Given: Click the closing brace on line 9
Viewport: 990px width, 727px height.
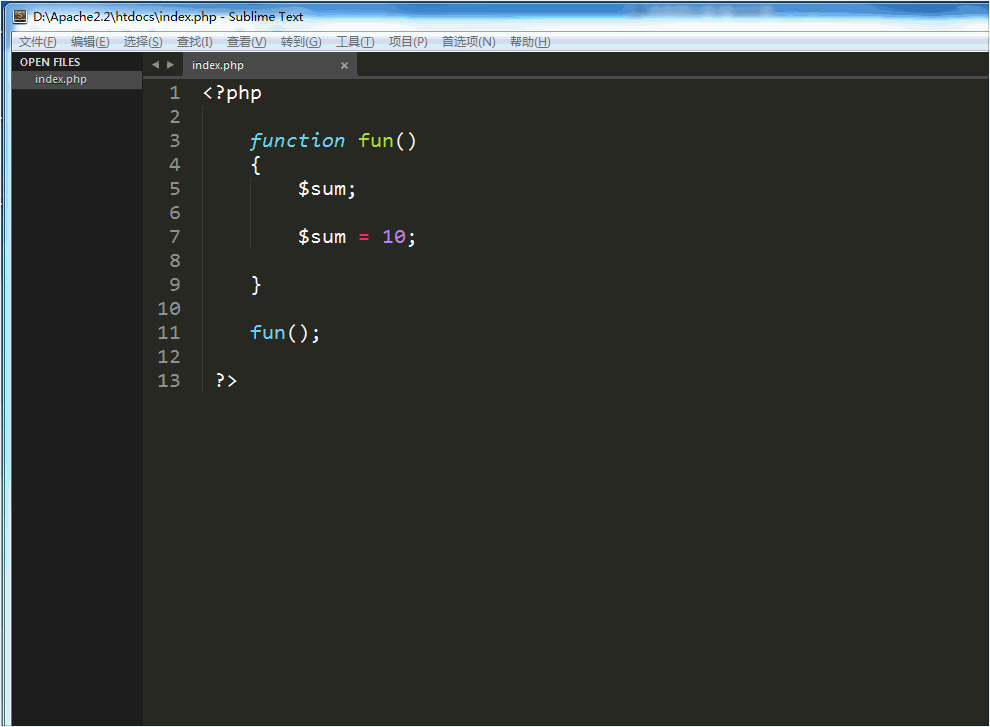Looking at the screenshot, I should pyautogui.click(x=256, y=285).
